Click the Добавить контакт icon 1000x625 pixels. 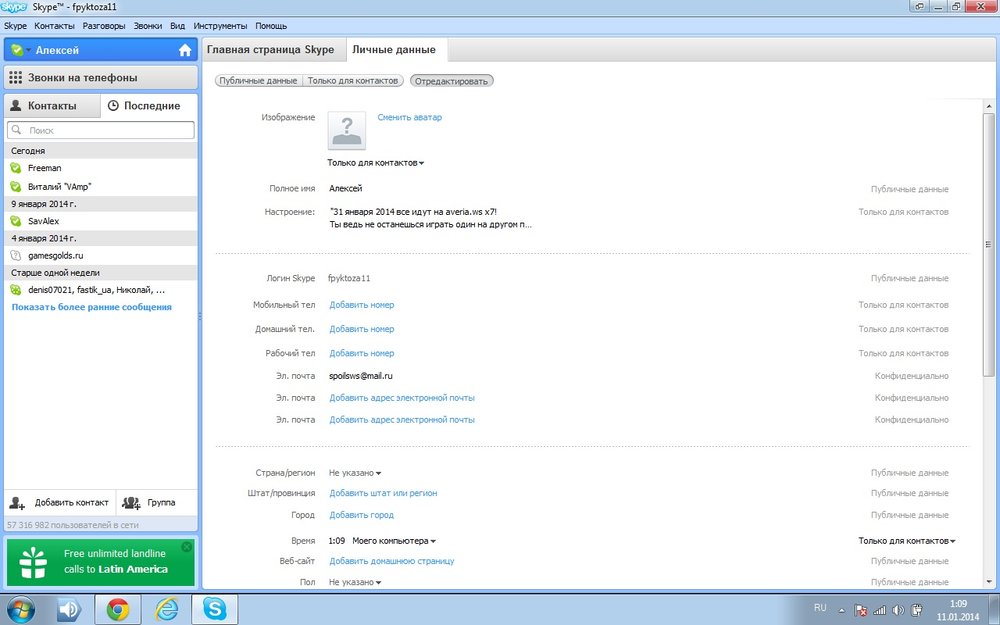[18, 502]
